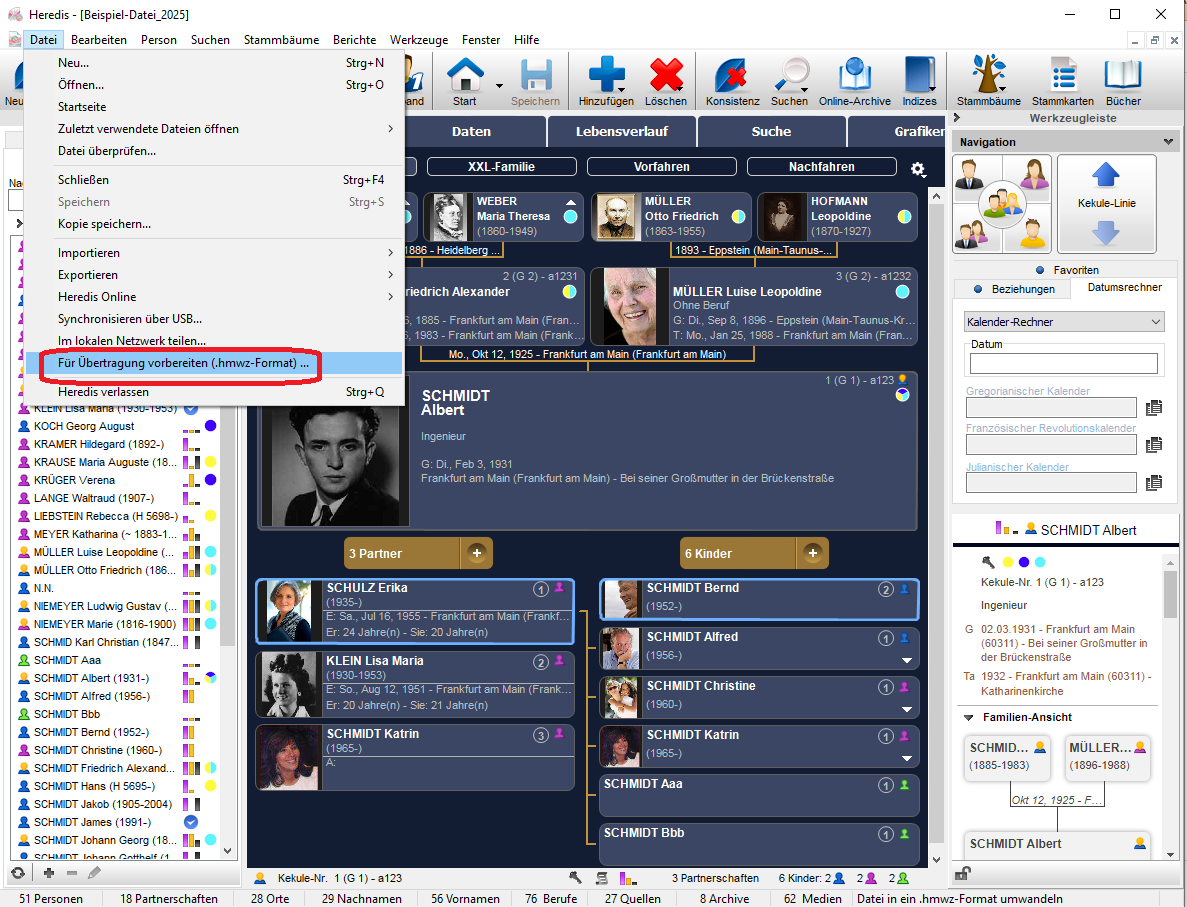This screenshot has width=1187, height=907.
Task: Open family view settings gear icon
Action: click(918, 169)
